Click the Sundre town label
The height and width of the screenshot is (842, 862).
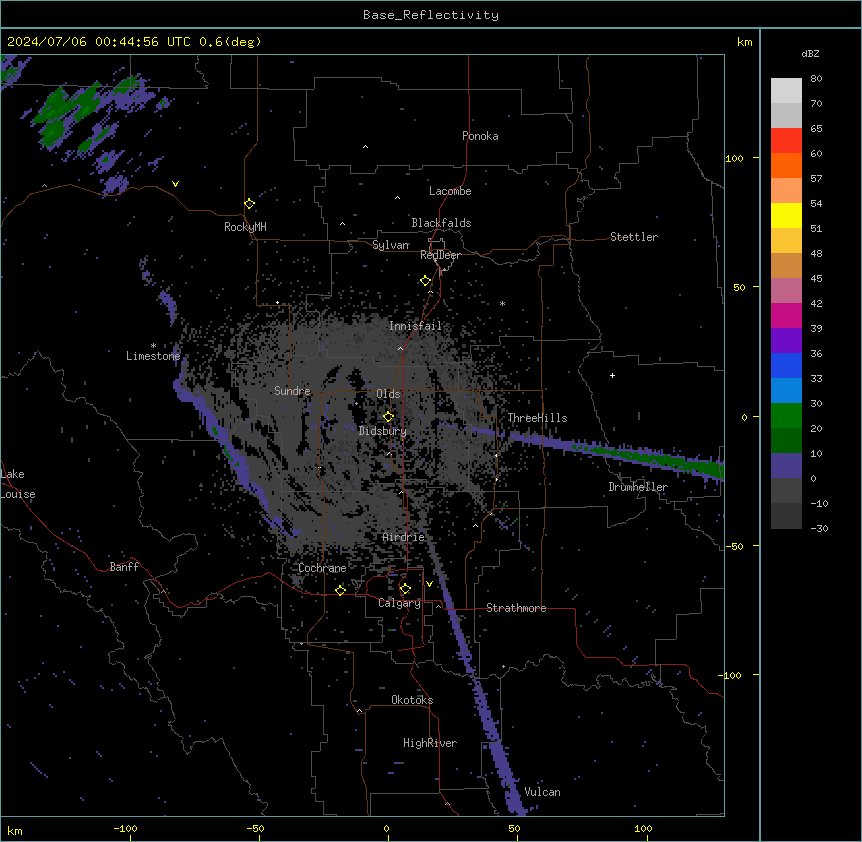click(x=292, y=391)
